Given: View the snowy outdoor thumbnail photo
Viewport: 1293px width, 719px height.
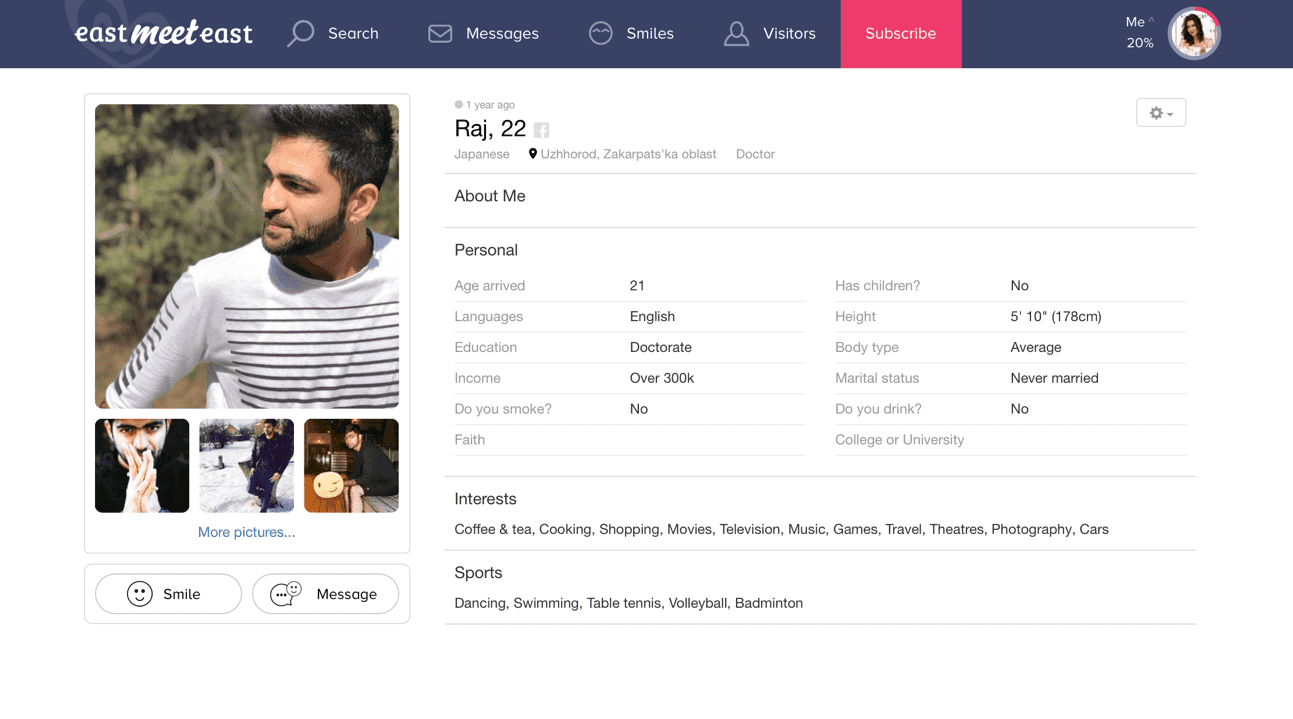Looking at the screenshot, I should click(246, 466).
